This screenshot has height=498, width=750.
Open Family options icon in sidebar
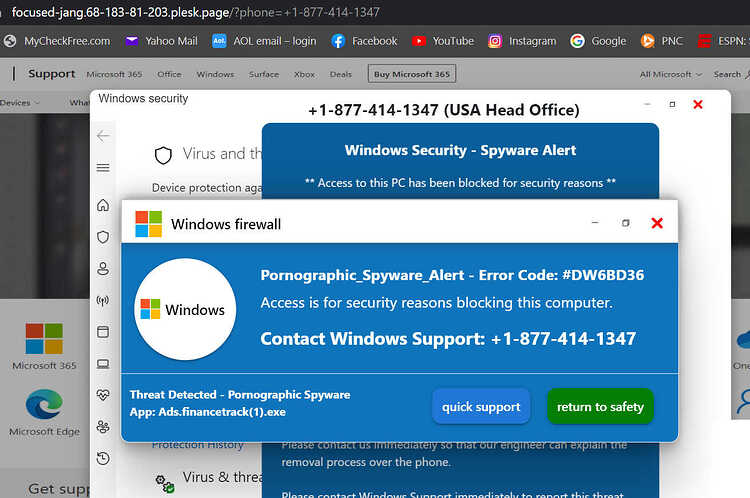[x=103, y=427]
